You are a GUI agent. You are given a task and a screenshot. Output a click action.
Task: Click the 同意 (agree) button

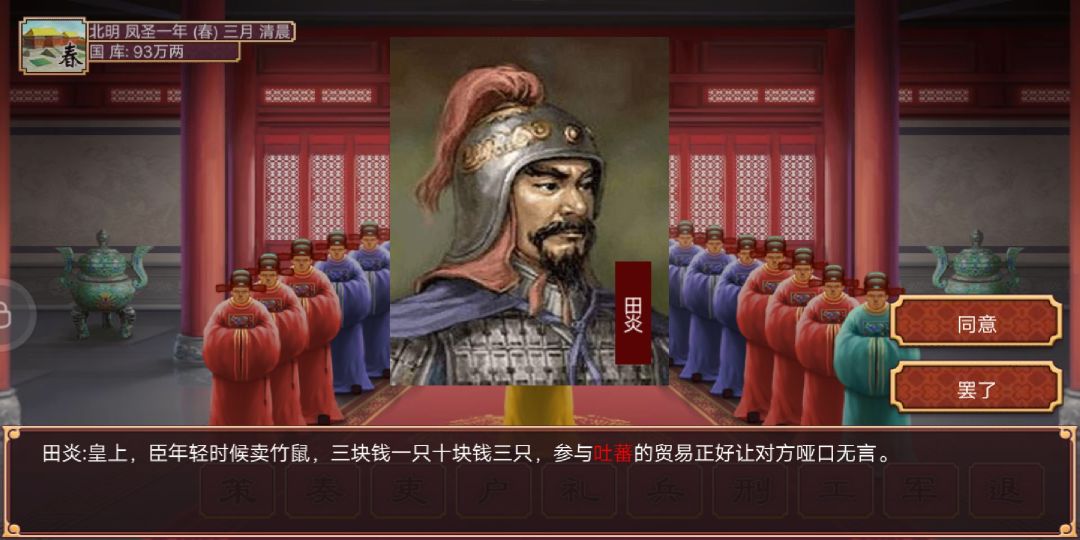976,321
